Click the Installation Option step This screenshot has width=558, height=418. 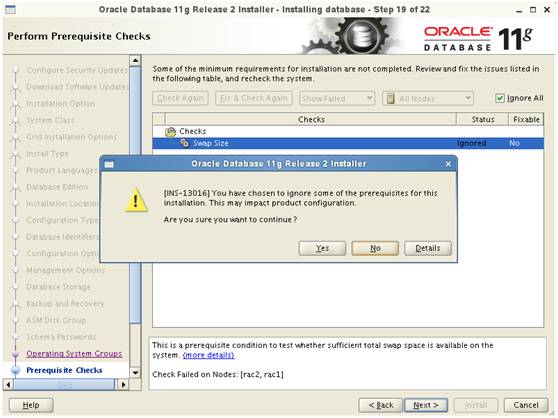pyautogui.click(x=60, y=104)
